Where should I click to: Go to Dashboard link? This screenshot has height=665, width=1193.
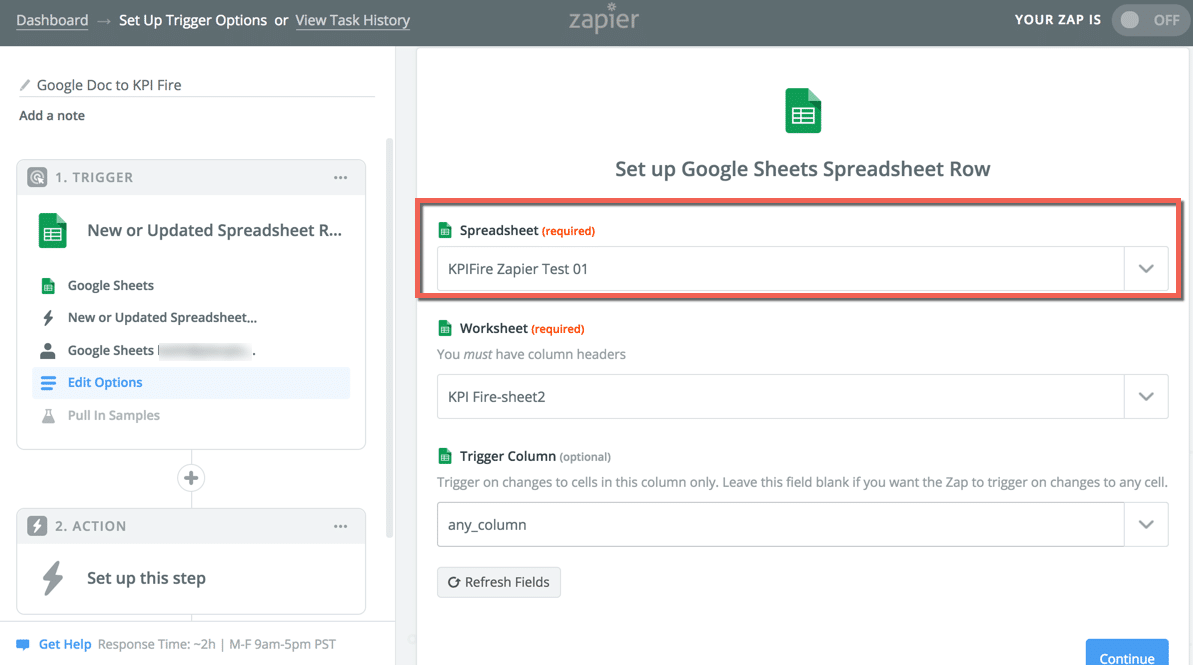click(x=52, y=21)
